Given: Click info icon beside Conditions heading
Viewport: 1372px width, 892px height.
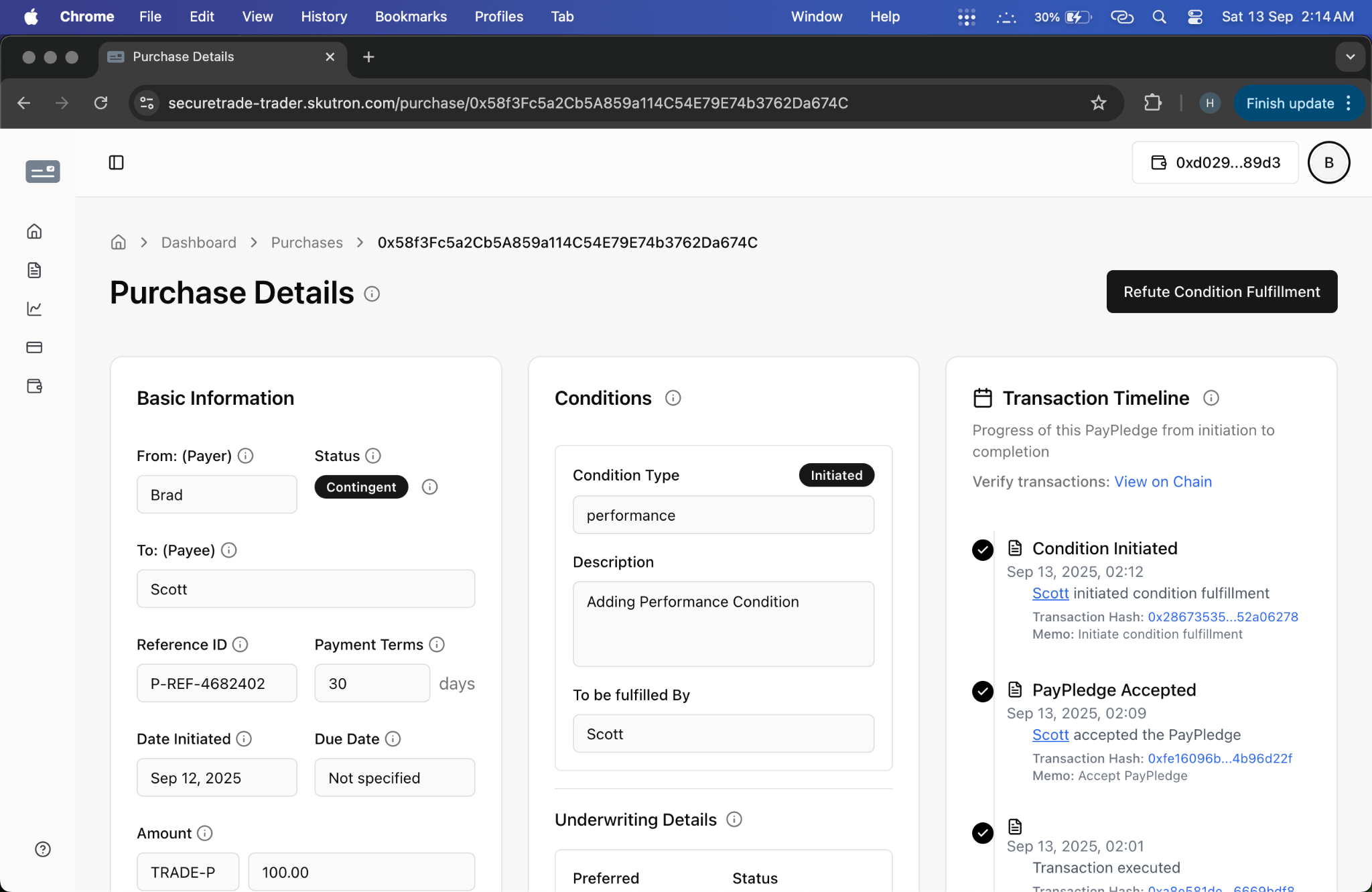Looking at the screenshot, I should (673, 398).
